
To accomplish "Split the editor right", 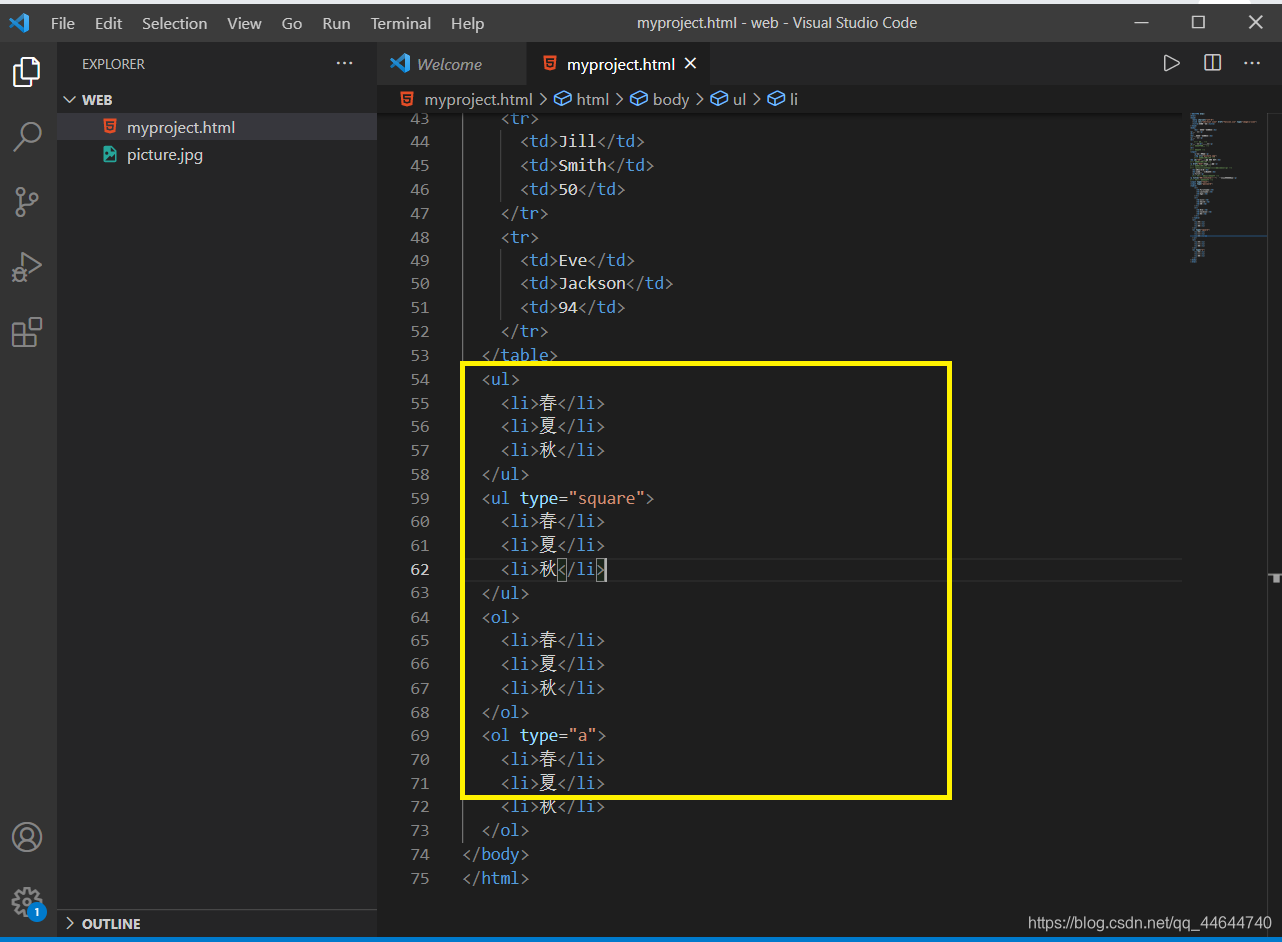I will [1212, 63].
